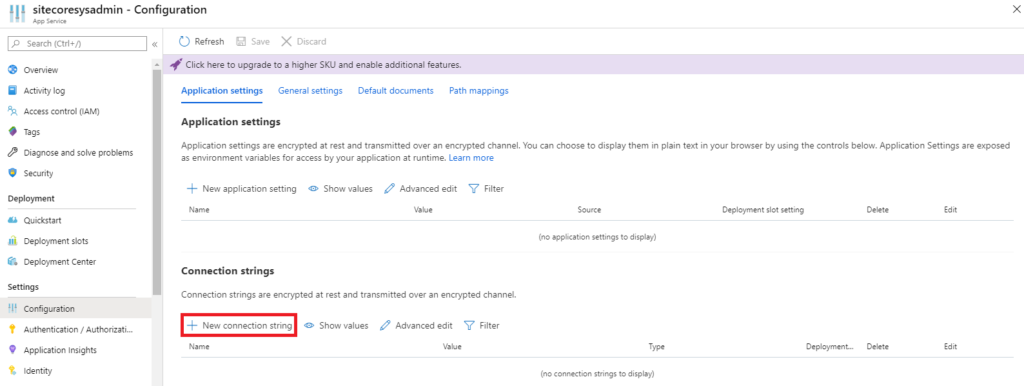Open the Path mappings tab

click(x=479, y=91)
